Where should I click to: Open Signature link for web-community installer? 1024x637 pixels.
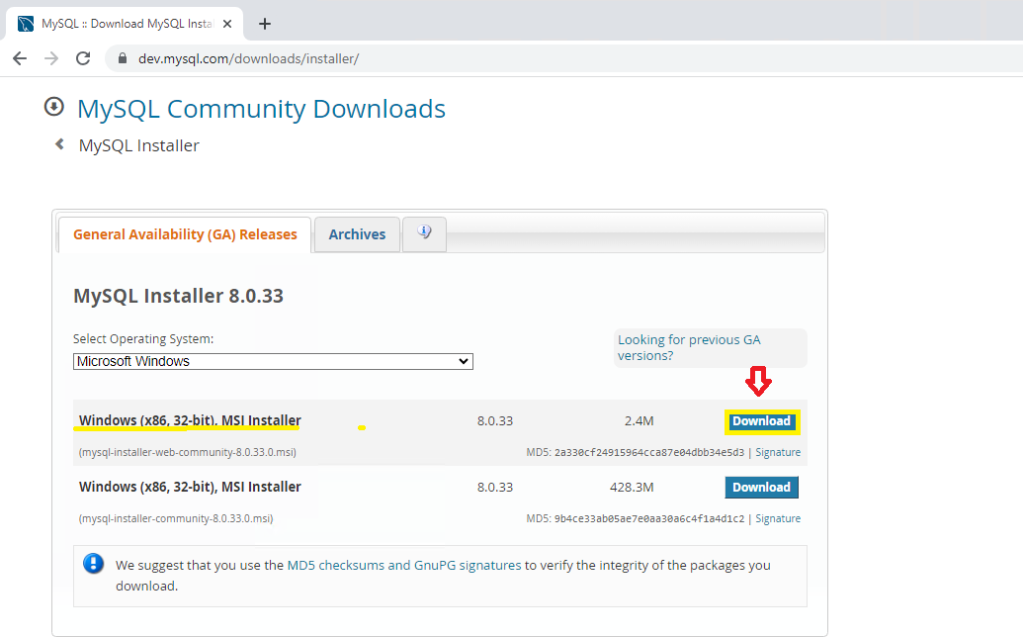click(x=778, y=452)
